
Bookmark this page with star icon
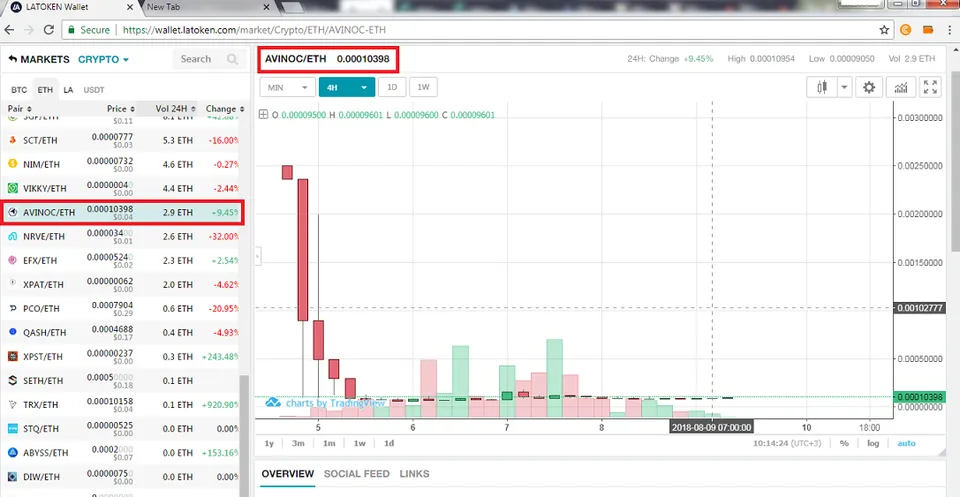(x=884, y=29)
